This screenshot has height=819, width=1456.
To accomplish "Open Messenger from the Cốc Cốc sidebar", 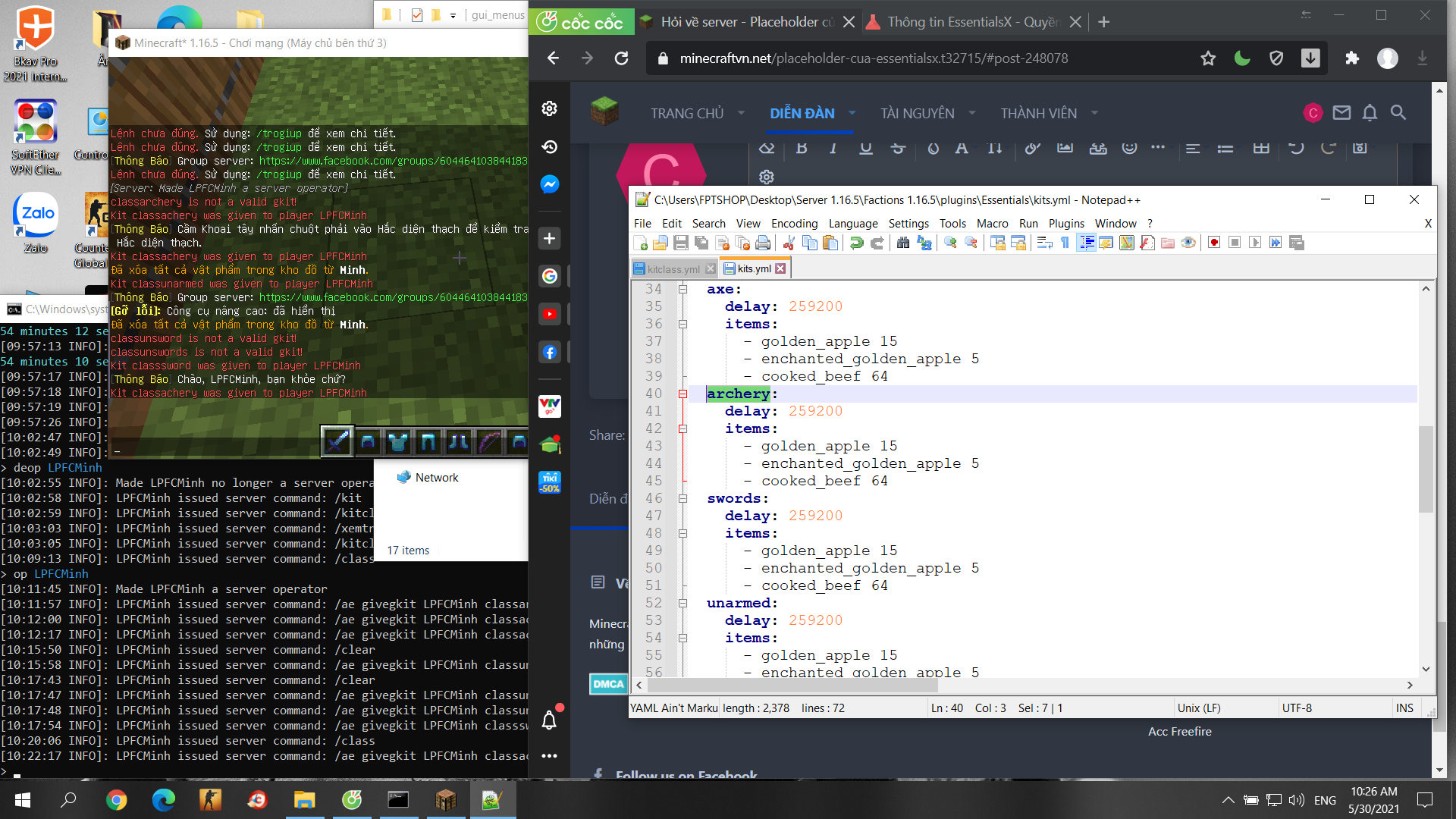I will coord(550,184).
